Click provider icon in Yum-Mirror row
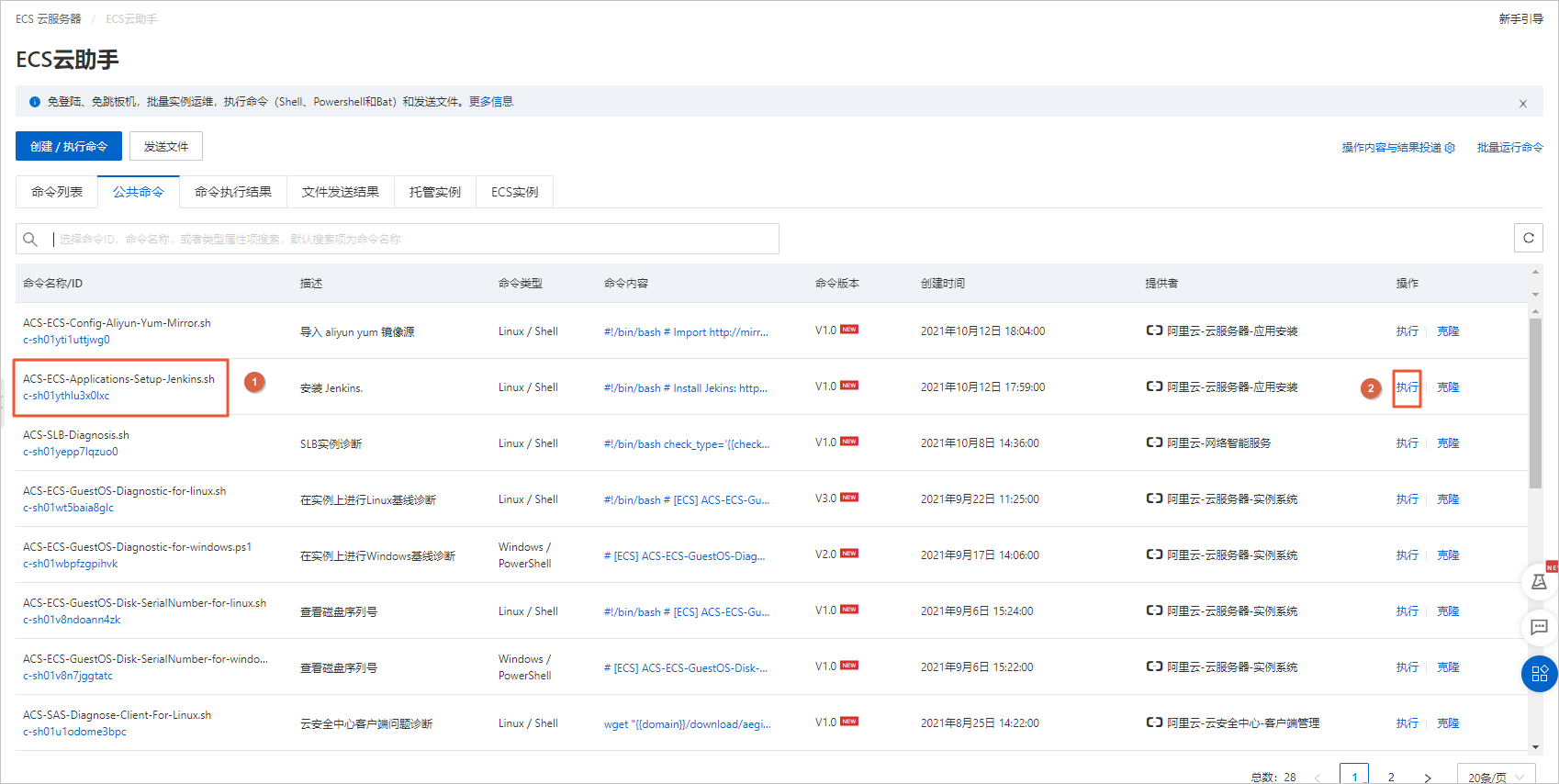 tap(1154, 330)
